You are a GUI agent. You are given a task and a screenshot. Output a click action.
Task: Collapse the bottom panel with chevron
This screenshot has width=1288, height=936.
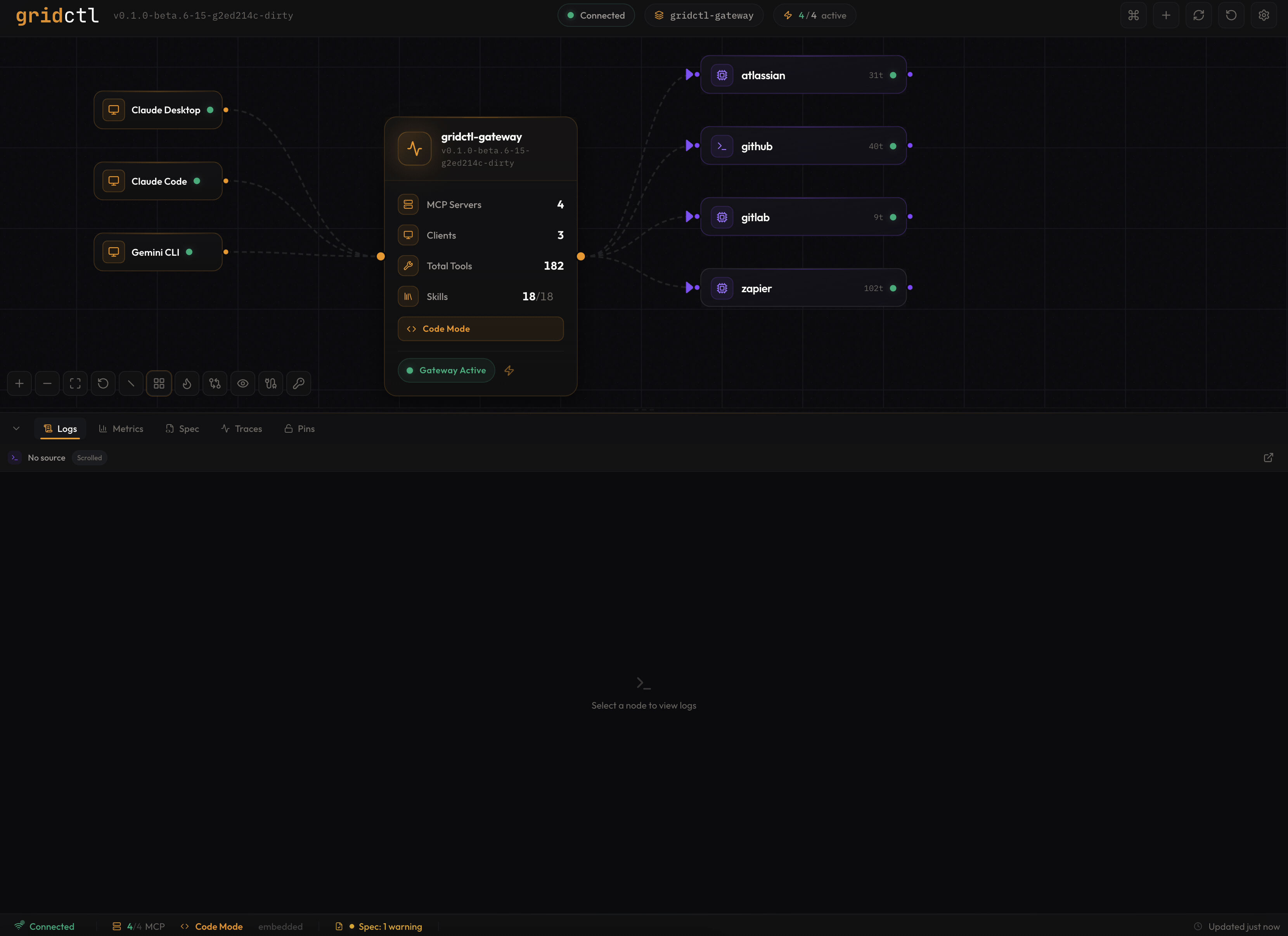pyautogui.click(x=16, y=429)
